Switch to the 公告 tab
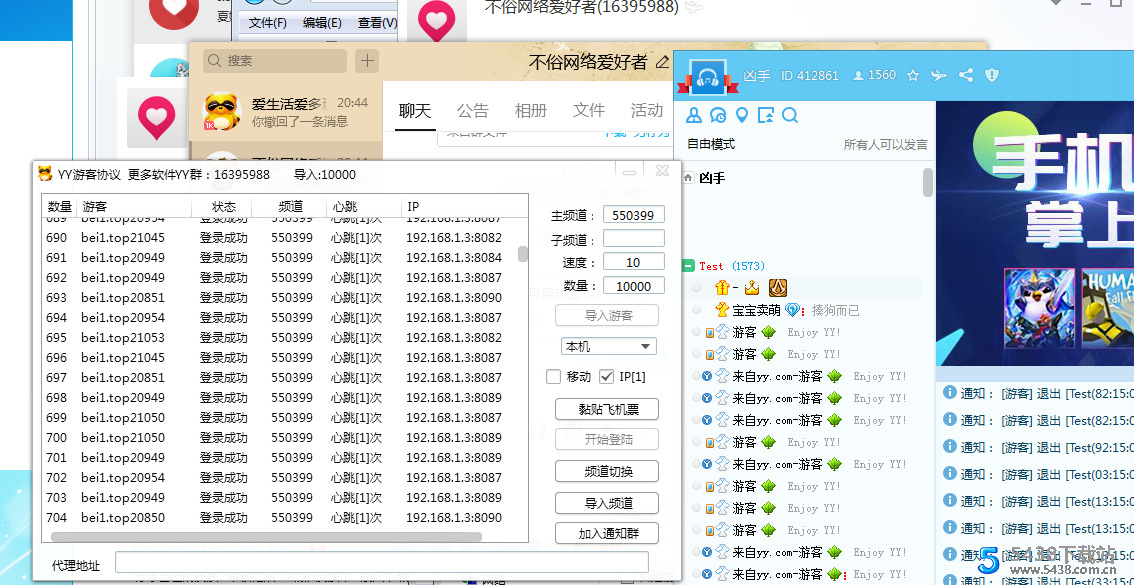This screenshot has width=1134, height=585. point(472,110)
